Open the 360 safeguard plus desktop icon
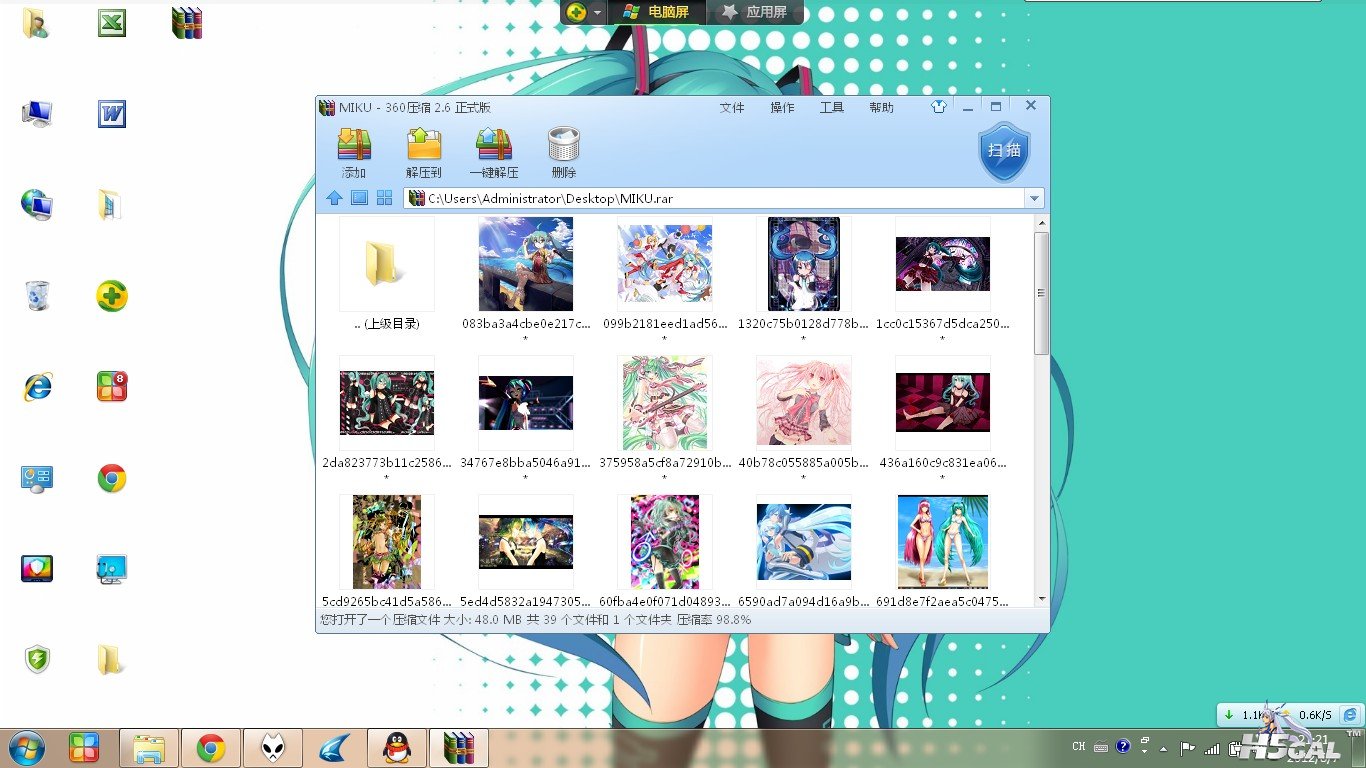The height and width of the screenshot is (768, 1366). click(112, 296)
